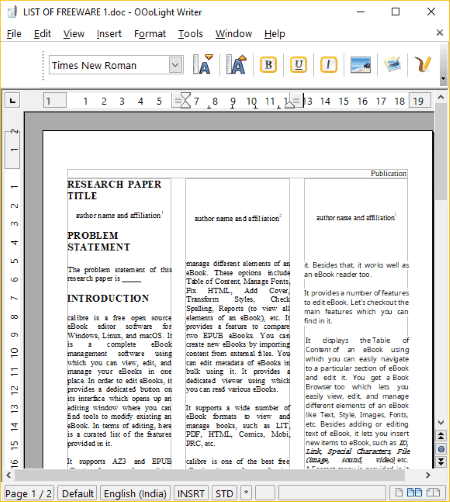Open the Insert menu

point(109,34)
